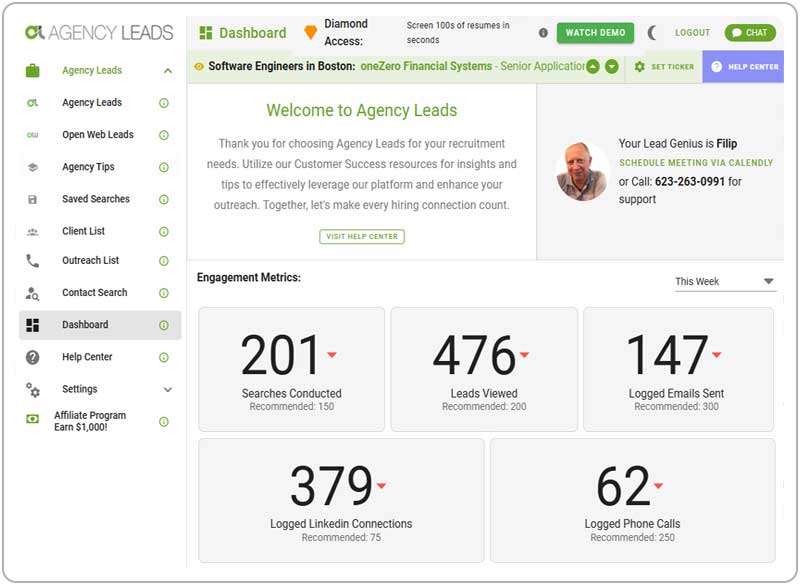The height and width of the screenshot is (584, 800).
Task: Click the Contact Search person-magnifier icon
Action: tap(32, 293)
